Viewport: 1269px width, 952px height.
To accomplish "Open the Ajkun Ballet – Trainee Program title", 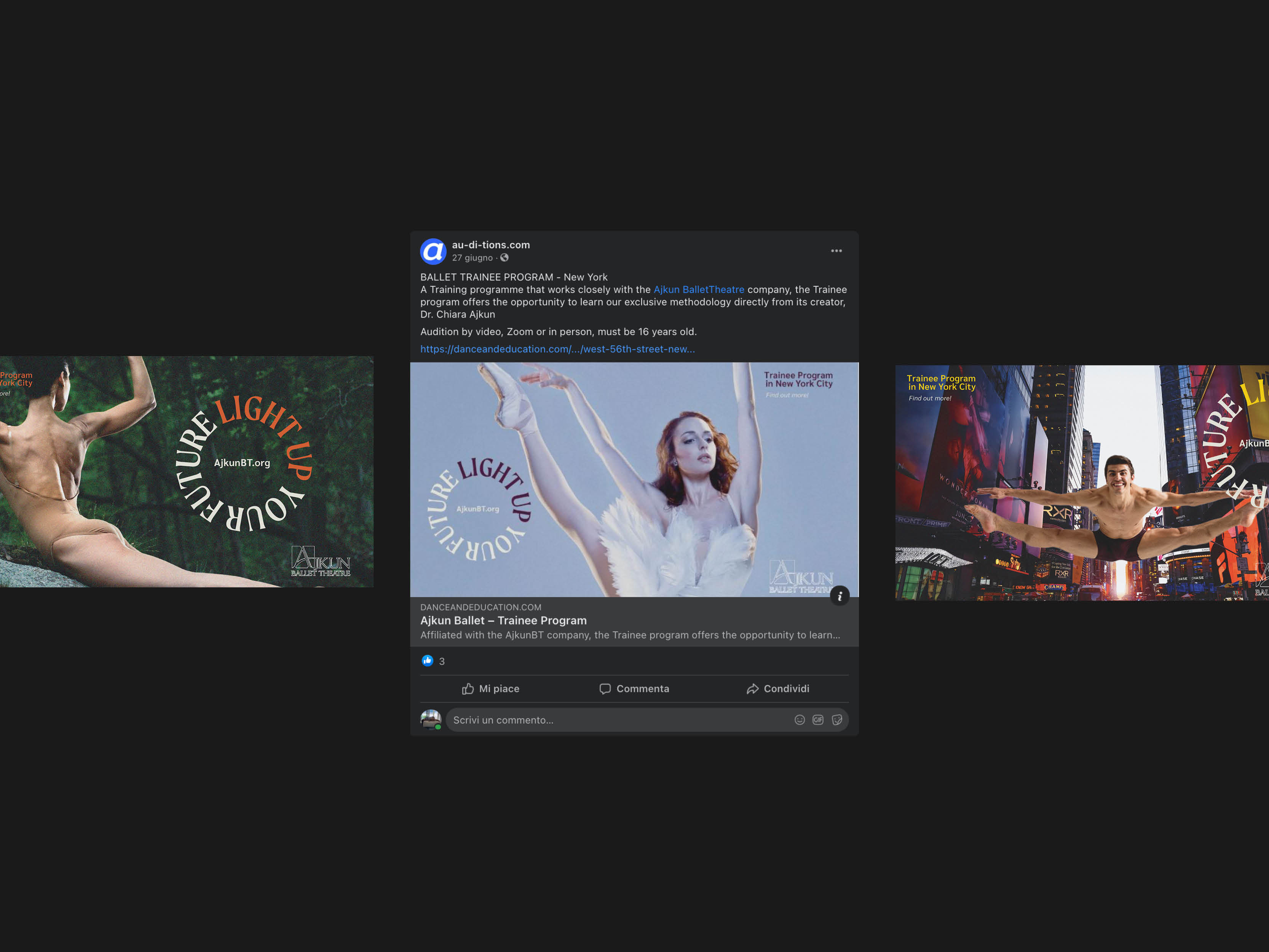I will pos(504,620).
